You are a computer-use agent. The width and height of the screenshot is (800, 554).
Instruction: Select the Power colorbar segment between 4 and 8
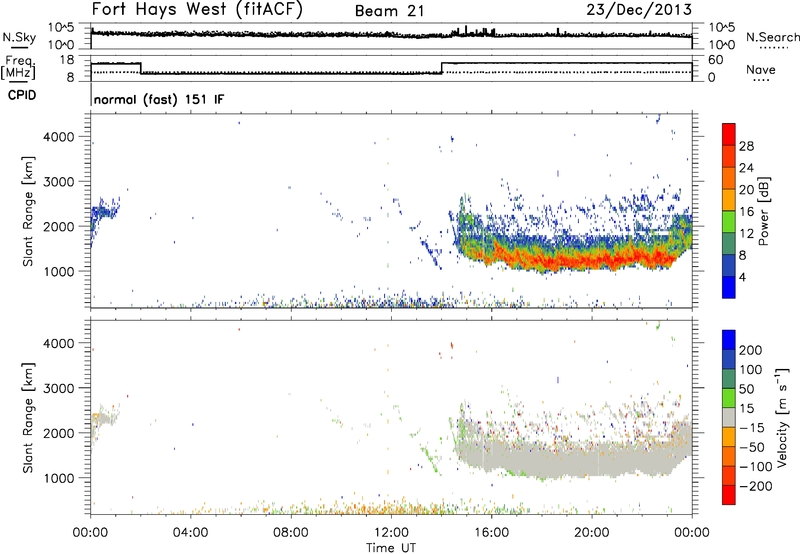tap(729, 266)
